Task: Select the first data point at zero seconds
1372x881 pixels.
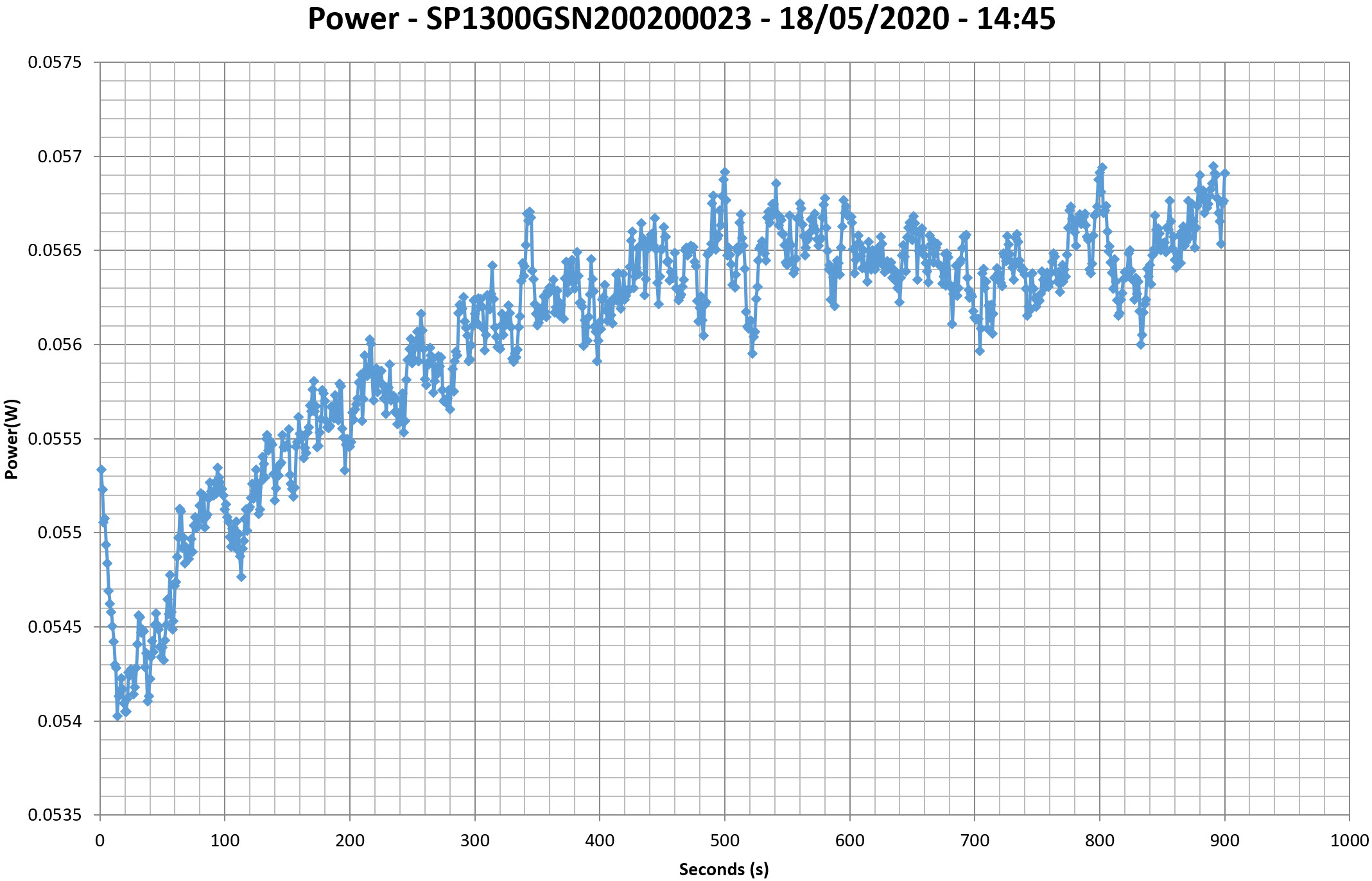Action: pyautogui.click(x=101, y=470)
